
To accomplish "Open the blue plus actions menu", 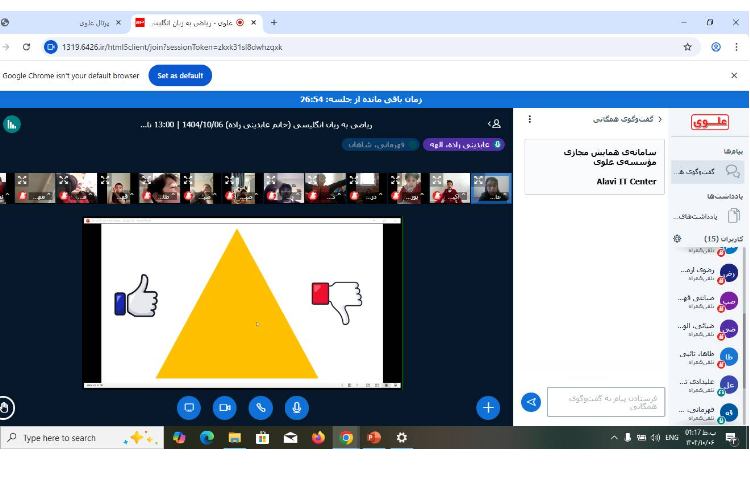I will point(488,407).
